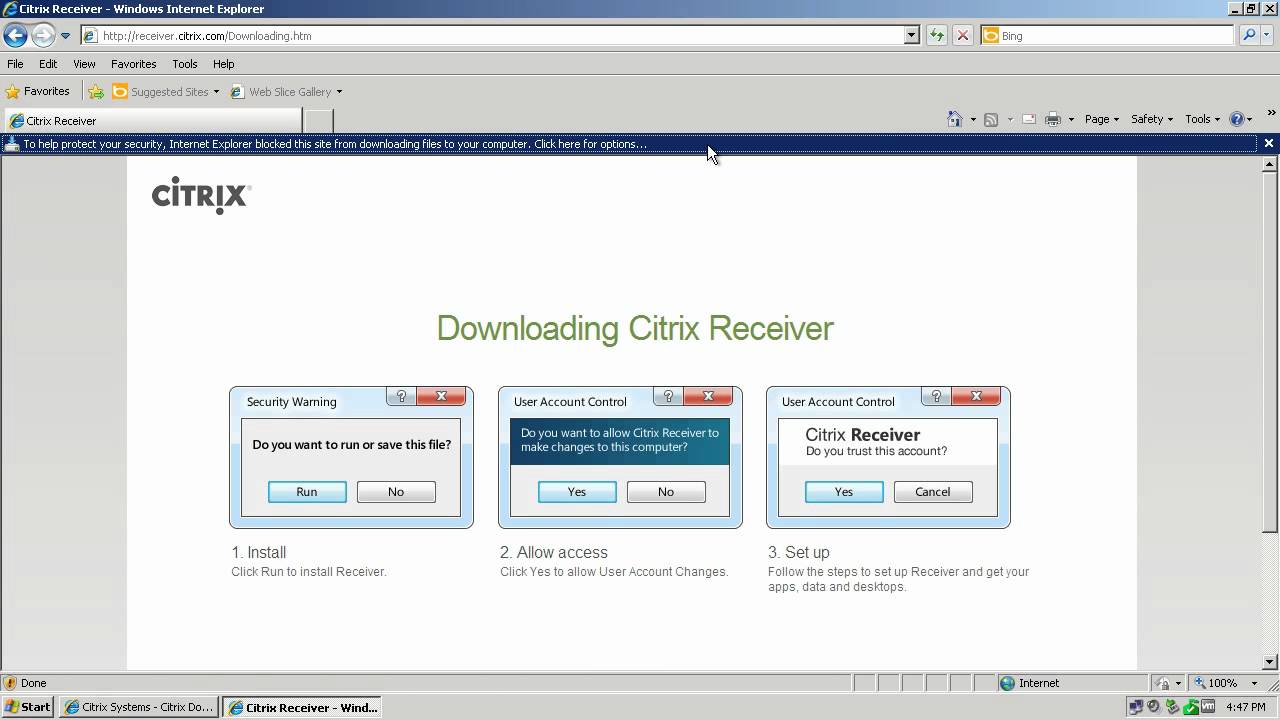Open the Web Slice Gallery link
Viewport: 1280px width, 720px height.
coord(281,92)
